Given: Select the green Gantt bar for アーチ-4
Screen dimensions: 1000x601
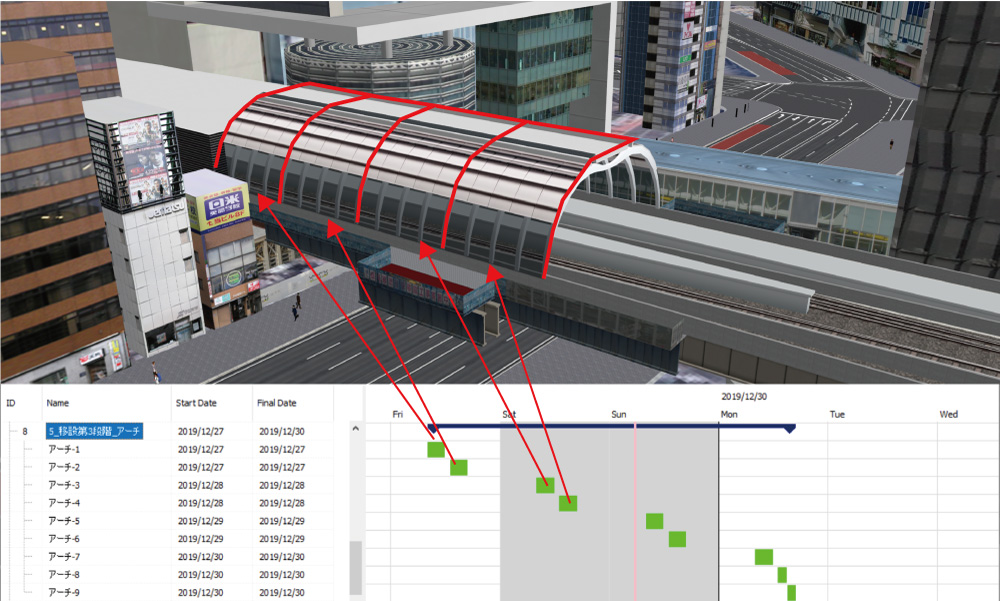Looking at the screenshot, I should 568,503.
